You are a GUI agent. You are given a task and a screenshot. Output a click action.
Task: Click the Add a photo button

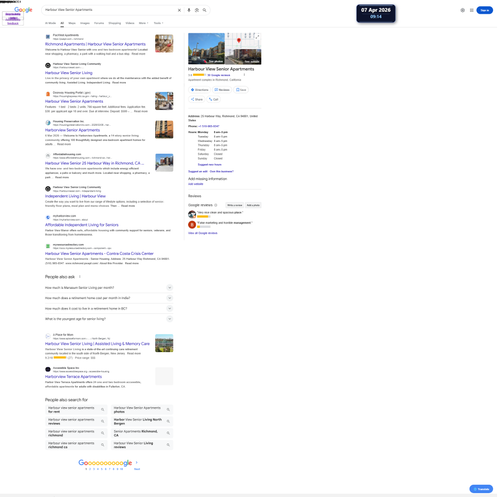[253, 205]
